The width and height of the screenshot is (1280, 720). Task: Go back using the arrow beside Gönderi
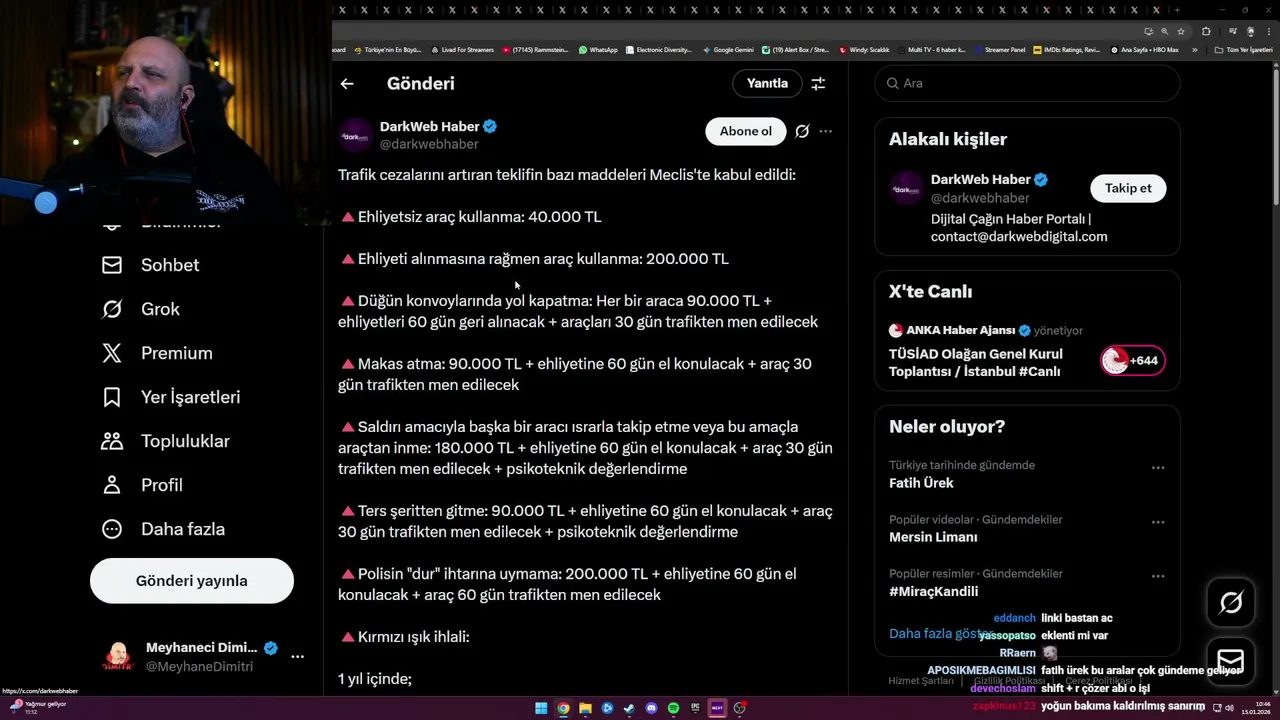coord(347,84)
